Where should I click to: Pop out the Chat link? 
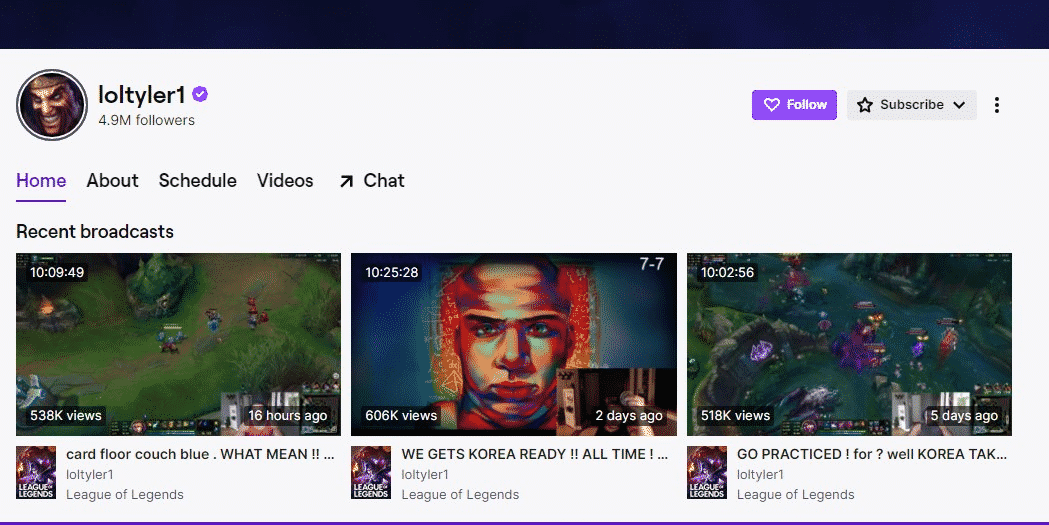click(372, 181)
